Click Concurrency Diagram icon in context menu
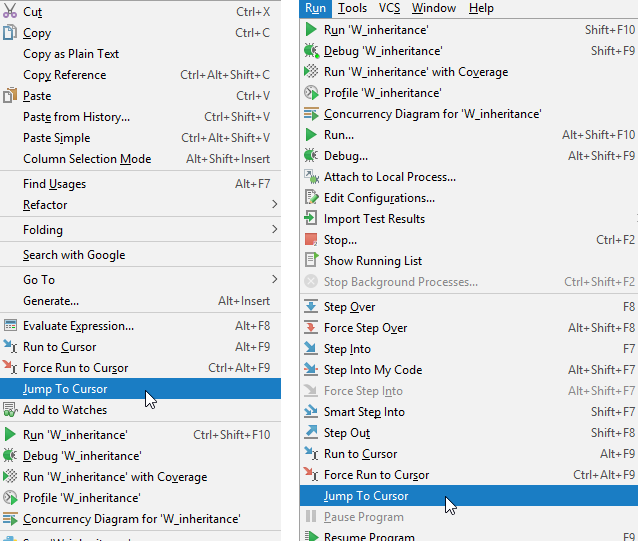The image size is (638, 541). [10, 519]
